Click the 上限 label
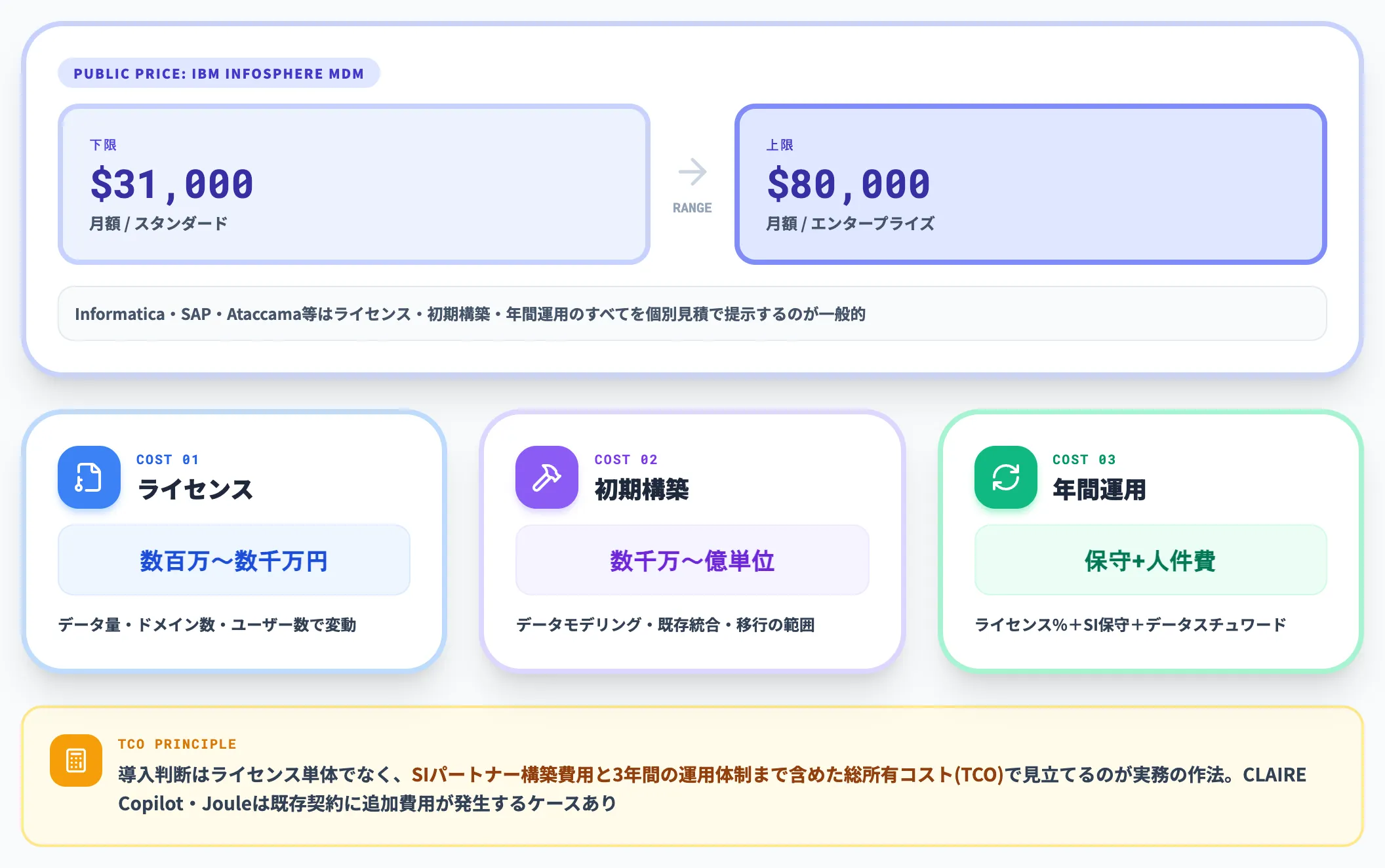1385x868 pixels. click(780, 145)
